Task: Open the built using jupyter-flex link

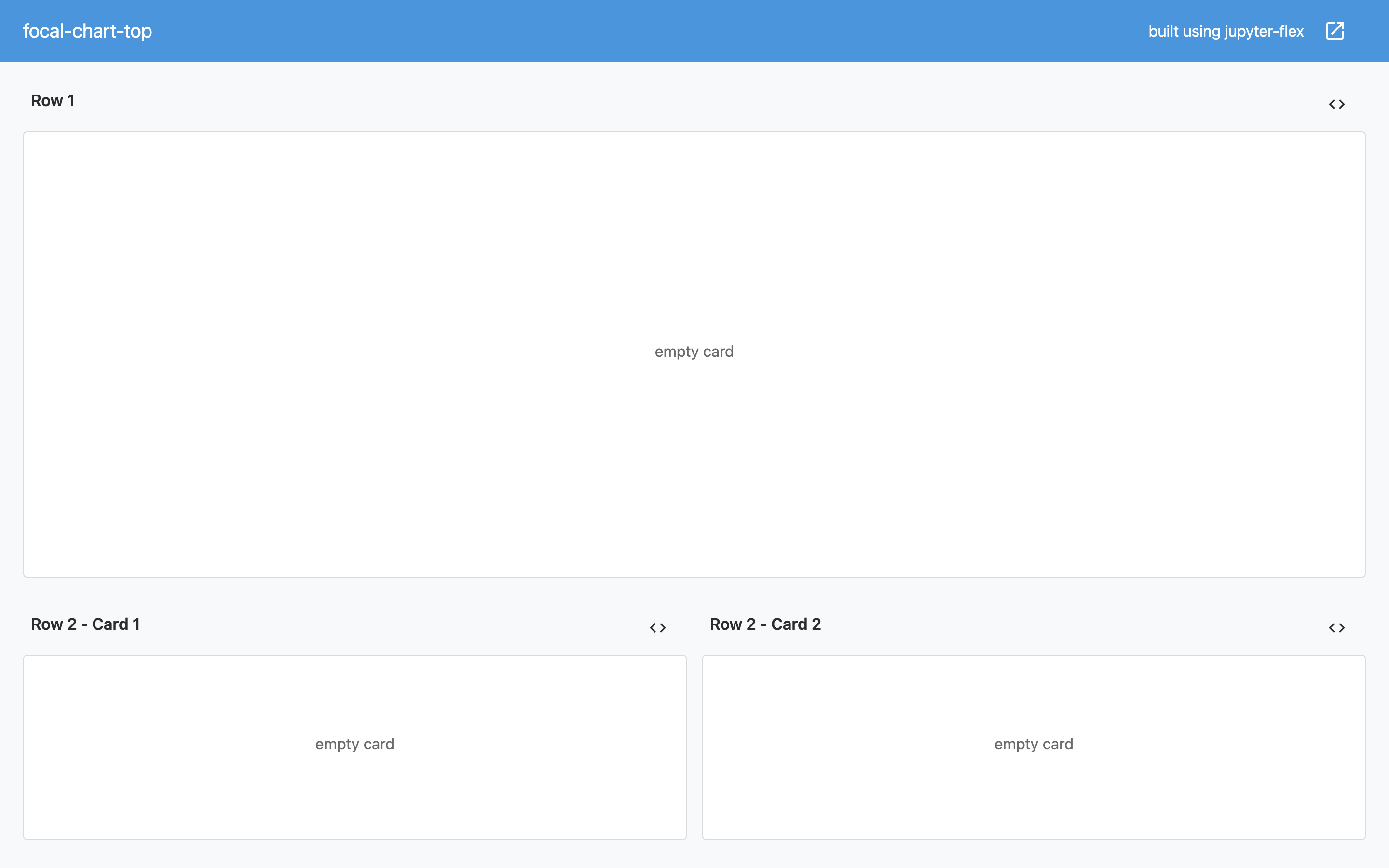Action: click(1226, 31)
